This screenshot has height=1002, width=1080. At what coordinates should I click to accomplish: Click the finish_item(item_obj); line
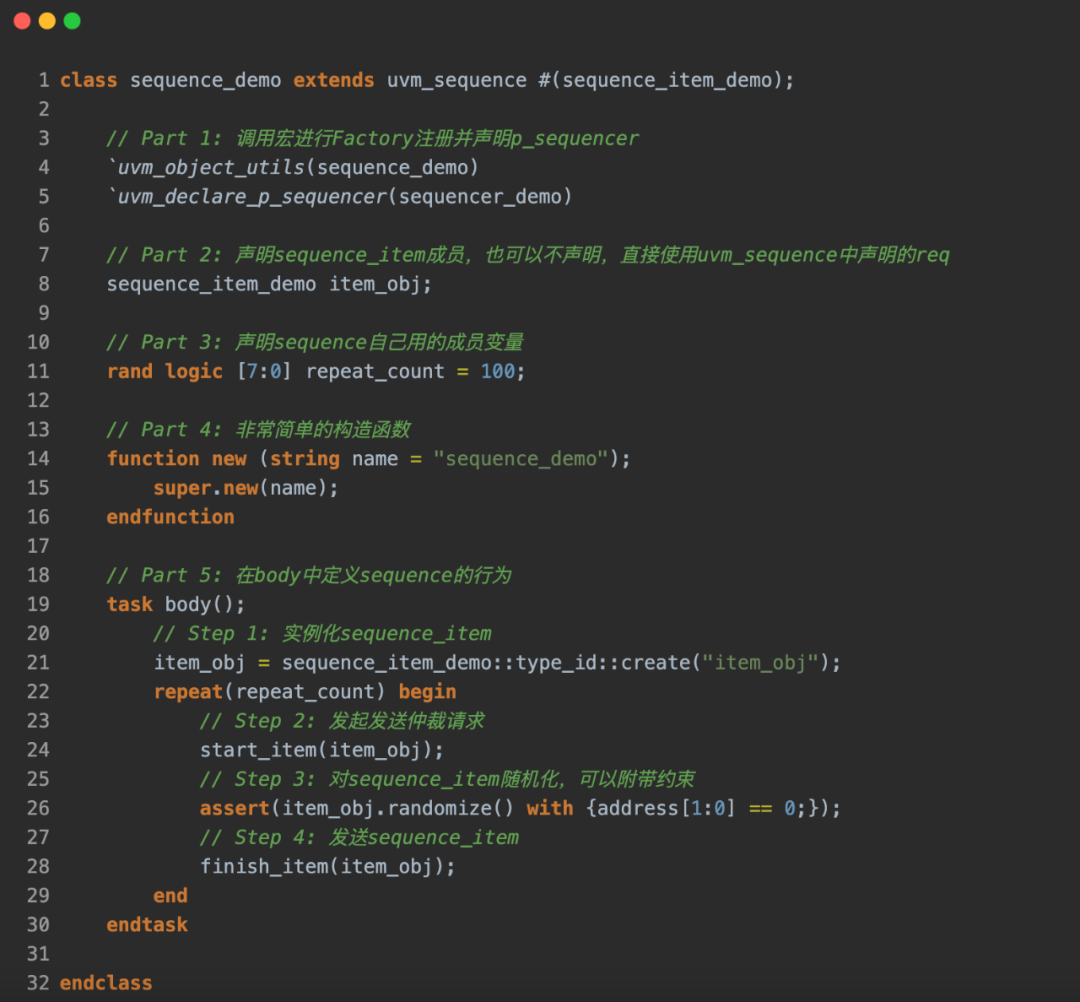[x=328, y=866]
